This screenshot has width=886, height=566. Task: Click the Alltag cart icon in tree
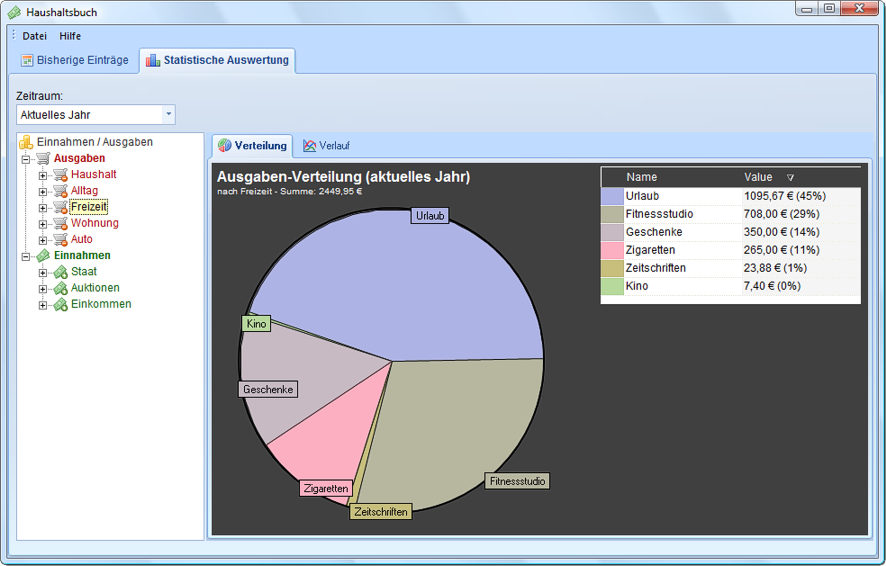click(x=60, y=191)
